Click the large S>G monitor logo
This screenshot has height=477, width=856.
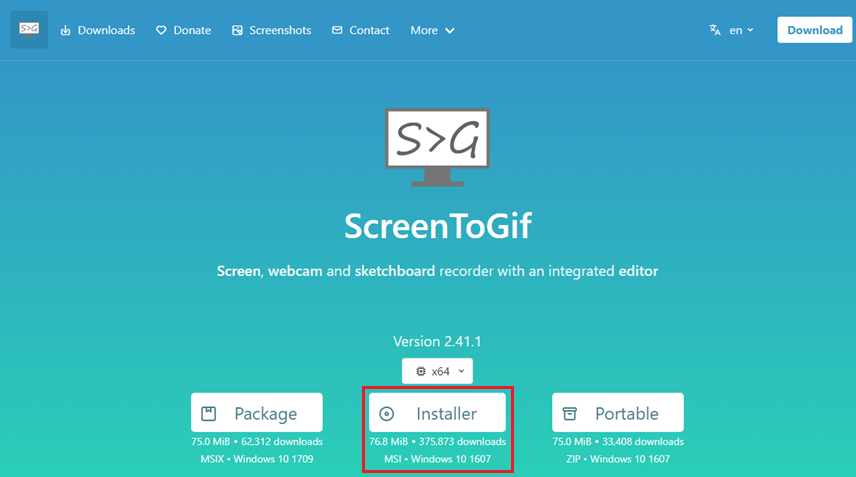coord(437,147)
